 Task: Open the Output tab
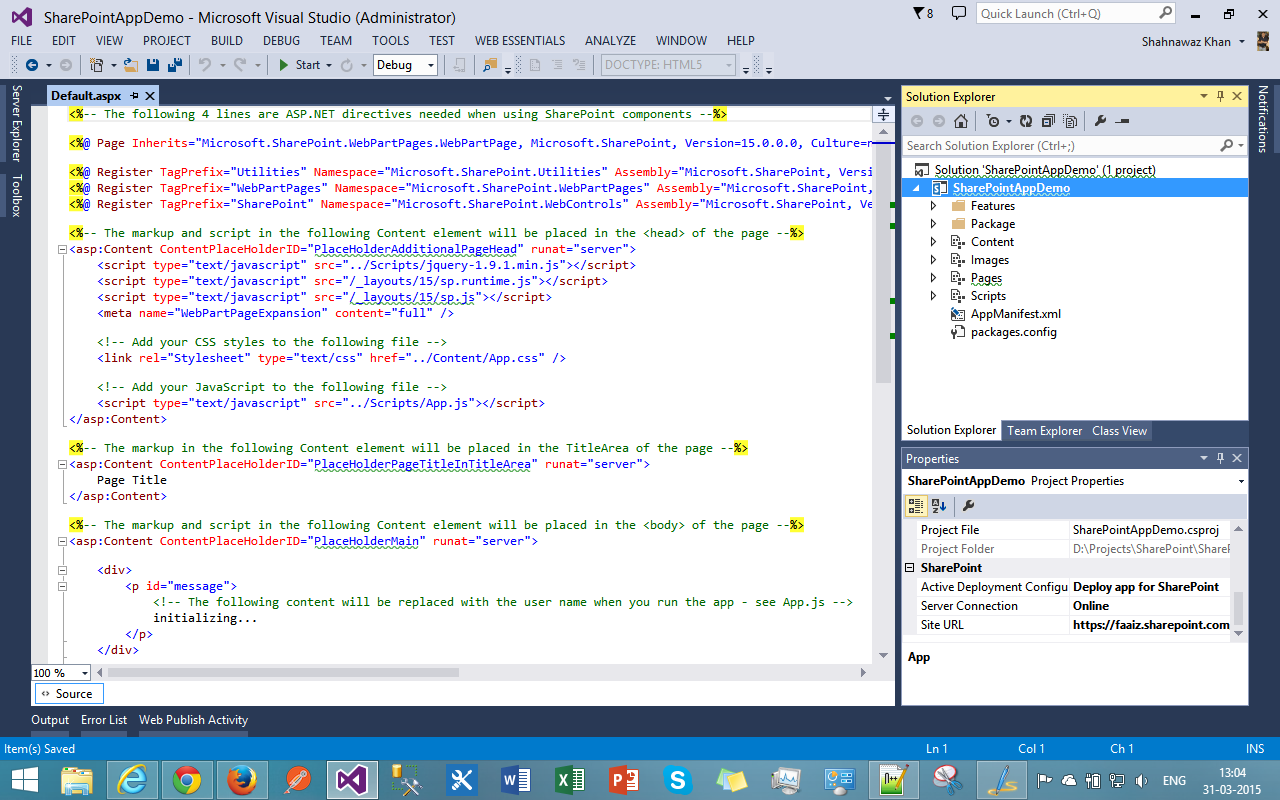pyautogui.click(x=50, y=720)
